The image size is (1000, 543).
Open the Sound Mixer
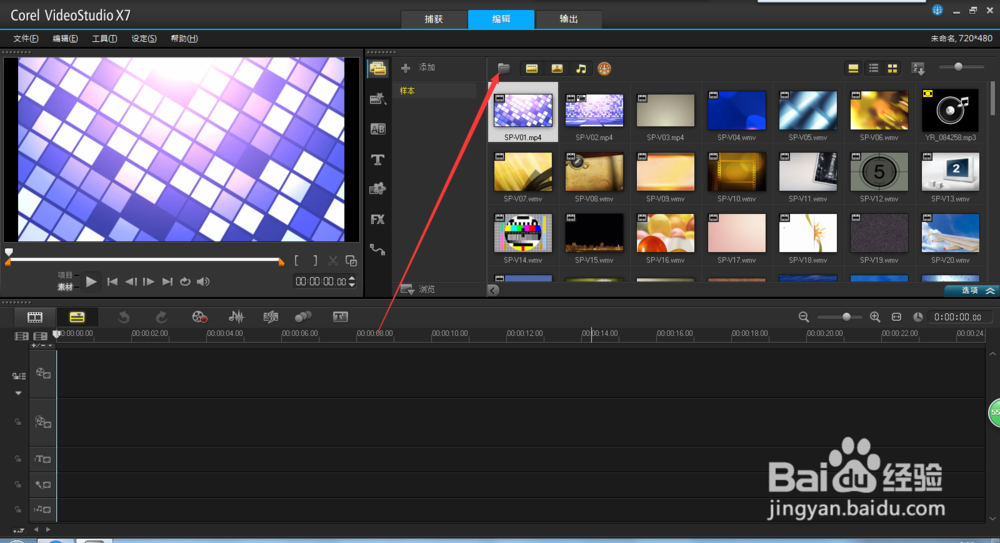point(237,317)
